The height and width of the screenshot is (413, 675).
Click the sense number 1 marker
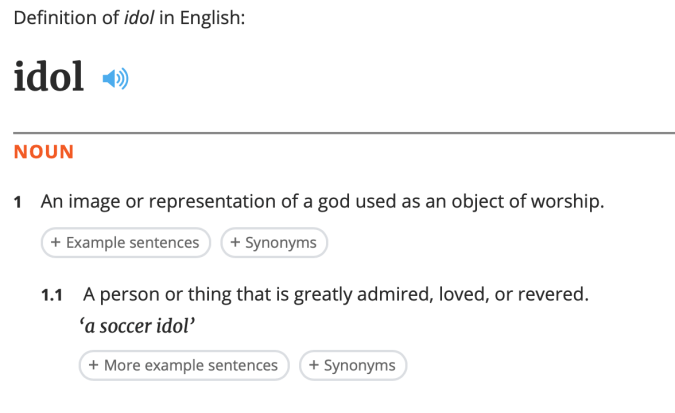(18, 203)
